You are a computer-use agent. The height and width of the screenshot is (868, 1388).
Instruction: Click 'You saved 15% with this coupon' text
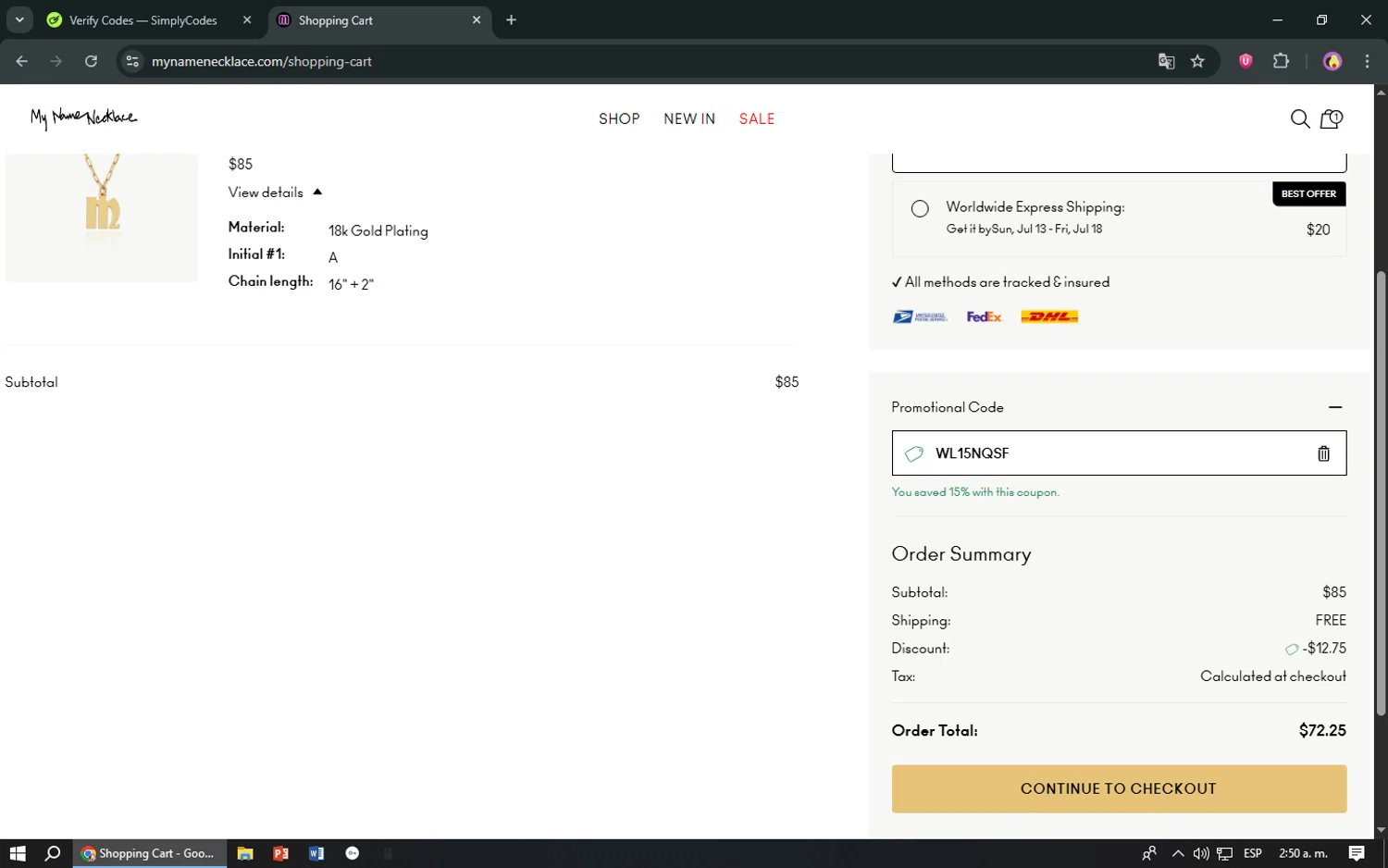975,492
